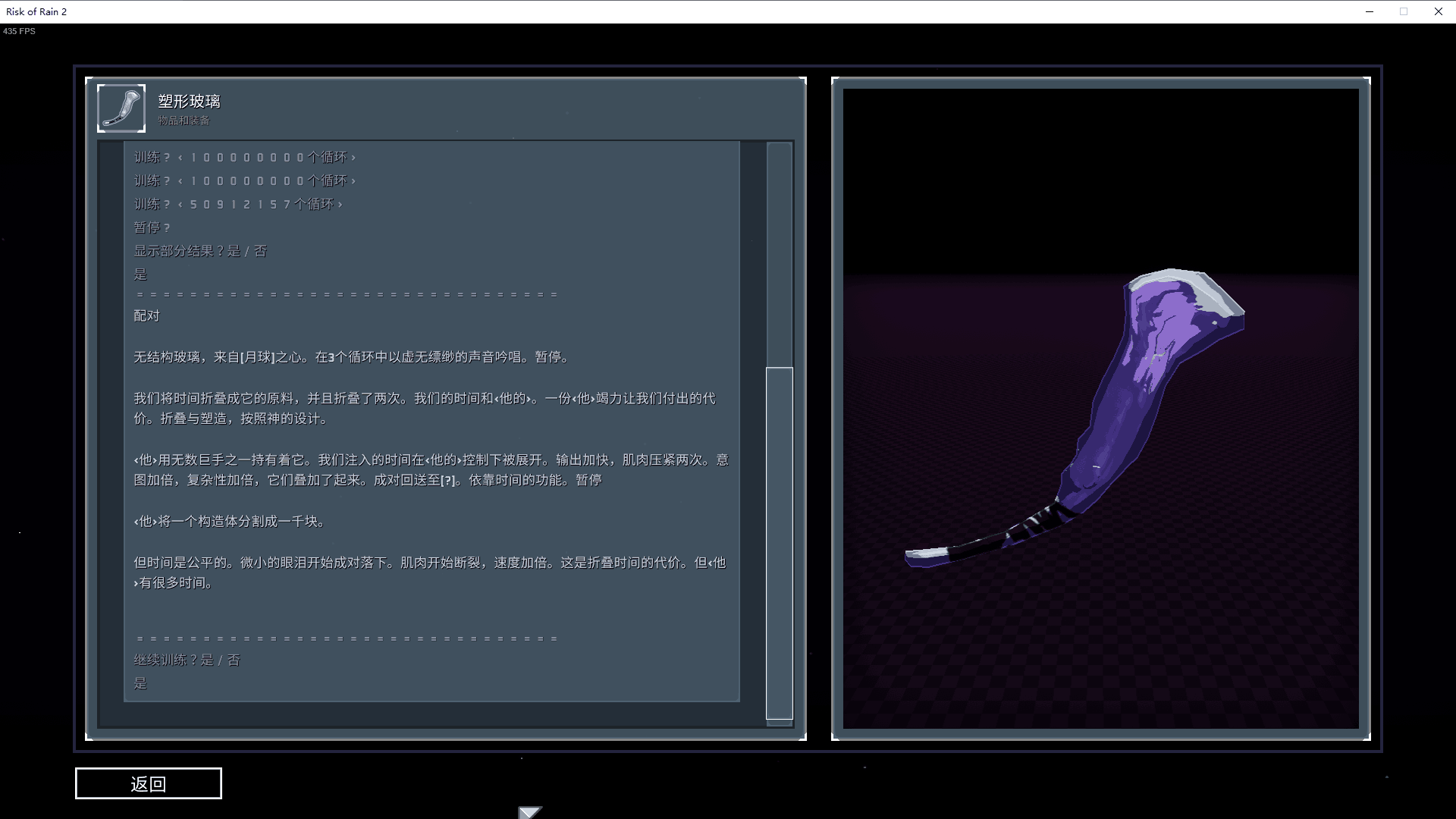Click the '显示部分结果？是 / 否' line
Image resolution: width=1456 pixels, height=819 pixels.
(x=200, y=251)
